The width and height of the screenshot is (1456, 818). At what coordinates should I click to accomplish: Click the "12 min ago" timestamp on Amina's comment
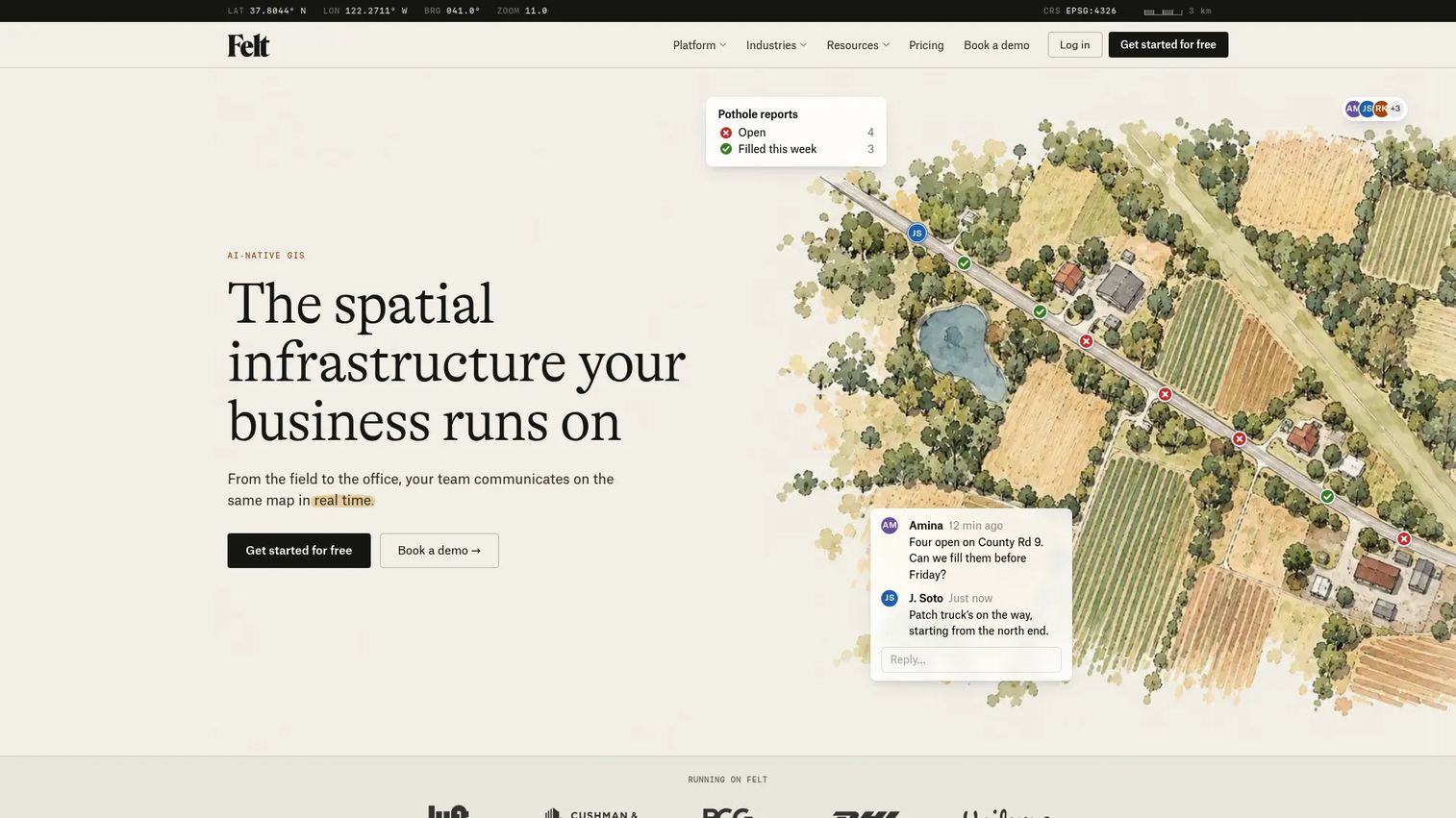(x=975, y=526)
